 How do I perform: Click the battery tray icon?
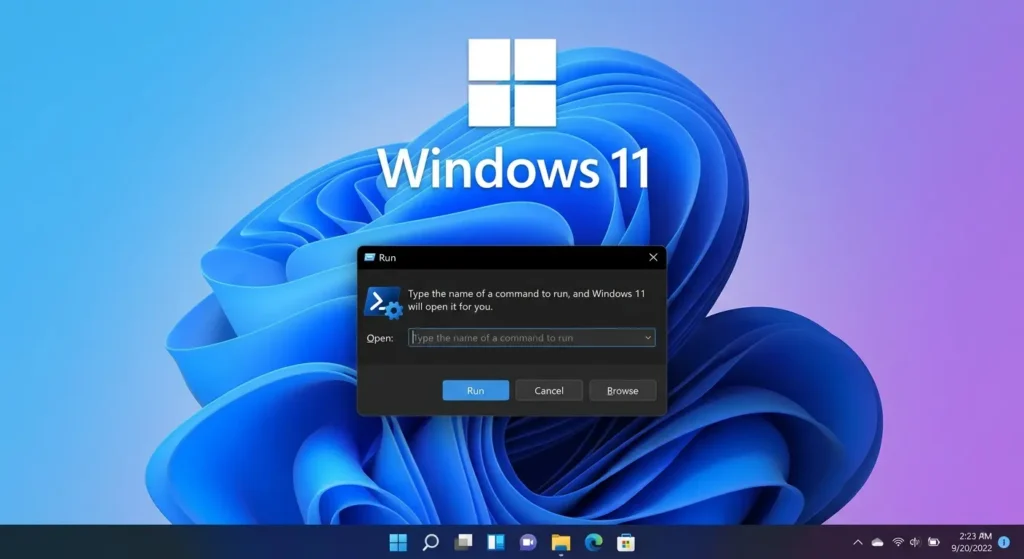click(x=934, y=542)
